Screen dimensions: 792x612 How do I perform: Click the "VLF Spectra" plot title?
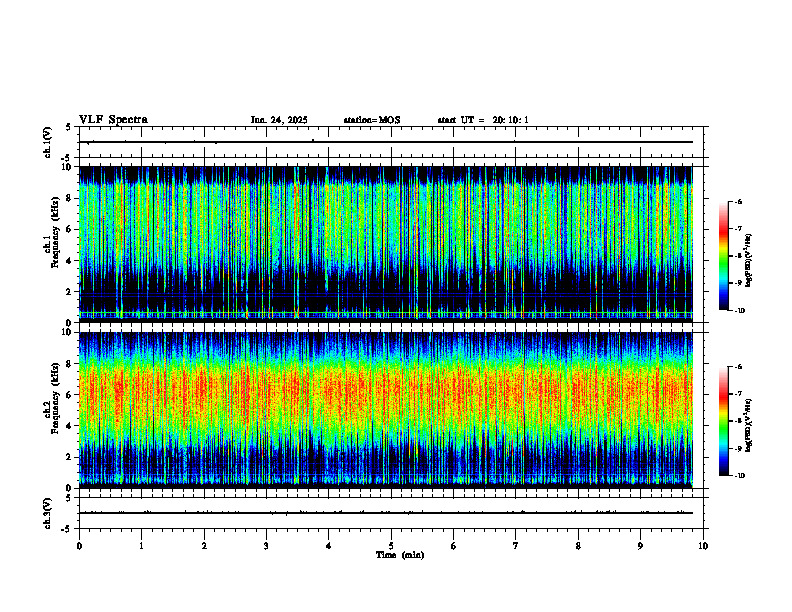tap(113, 120)
